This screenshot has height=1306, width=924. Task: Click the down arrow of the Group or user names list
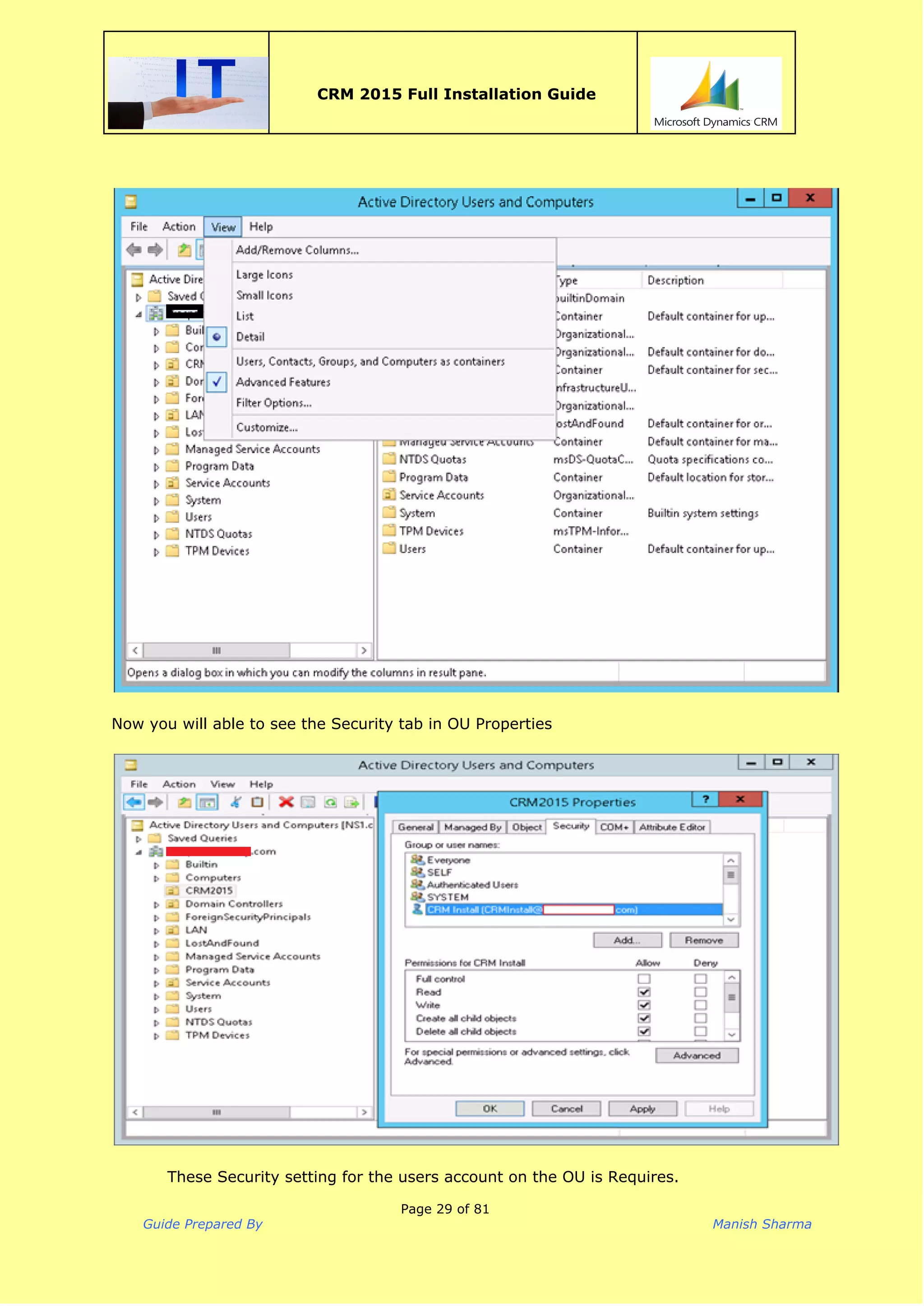click(732, 919)
